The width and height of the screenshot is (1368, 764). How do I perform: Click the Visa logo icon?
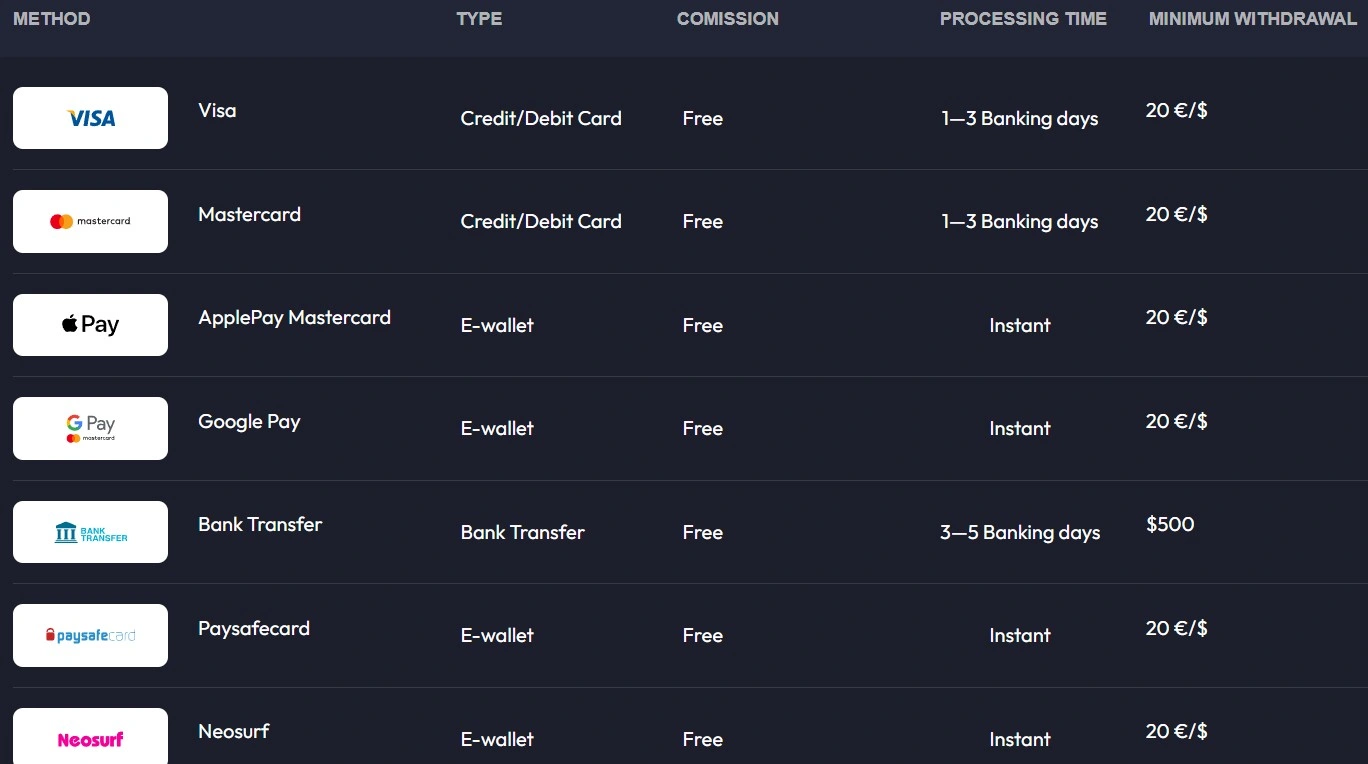pos(90,118)
